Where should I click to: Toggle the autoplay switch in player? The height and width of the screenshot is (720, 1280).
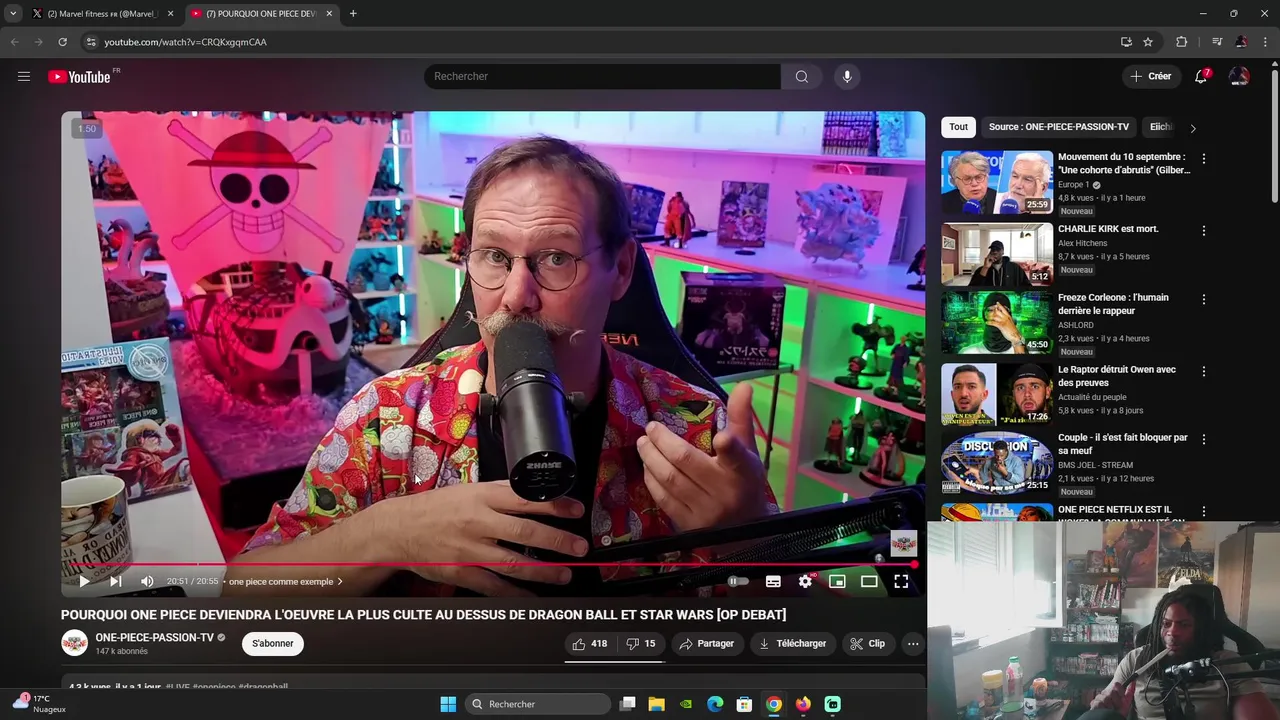738,581
